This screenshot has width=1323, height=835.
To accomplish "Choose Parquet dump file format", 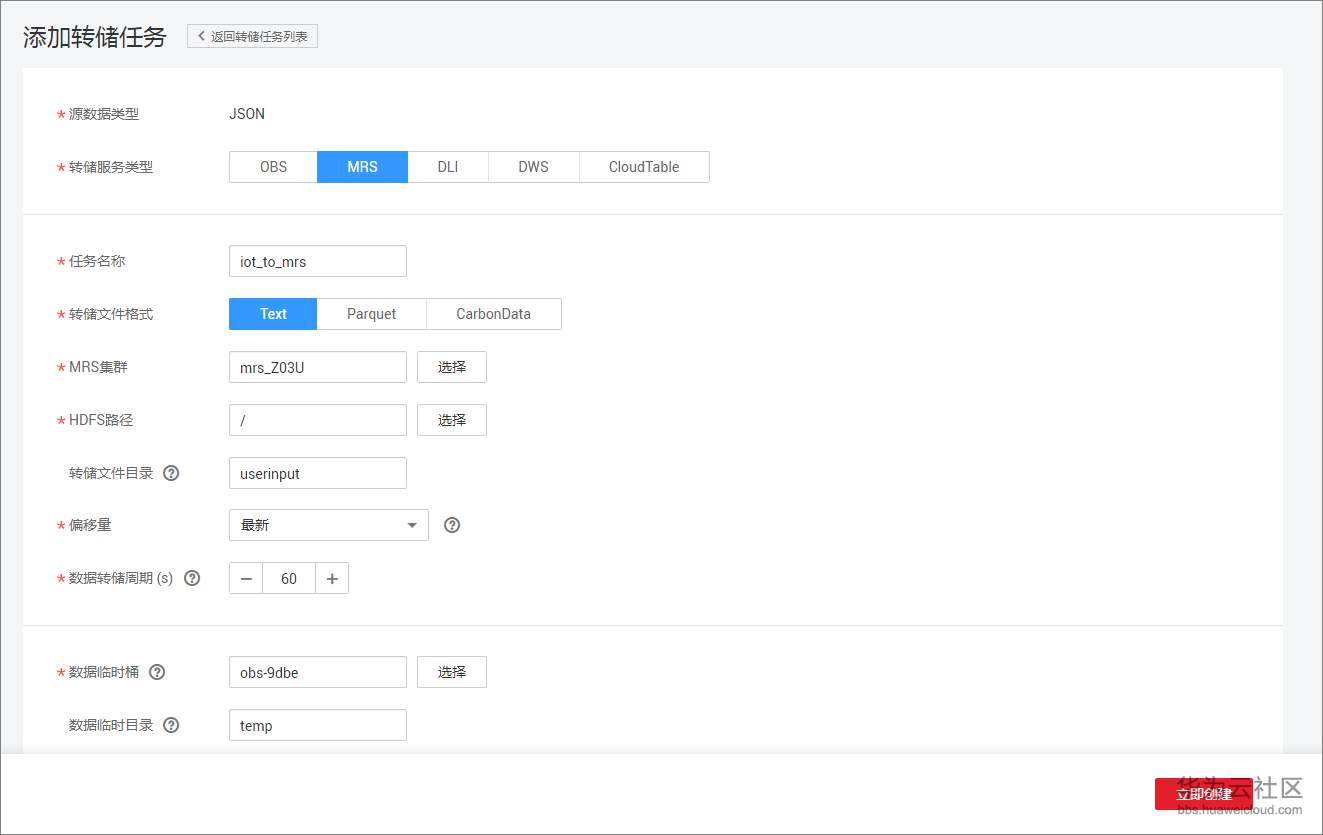I will tap(371, 314).
